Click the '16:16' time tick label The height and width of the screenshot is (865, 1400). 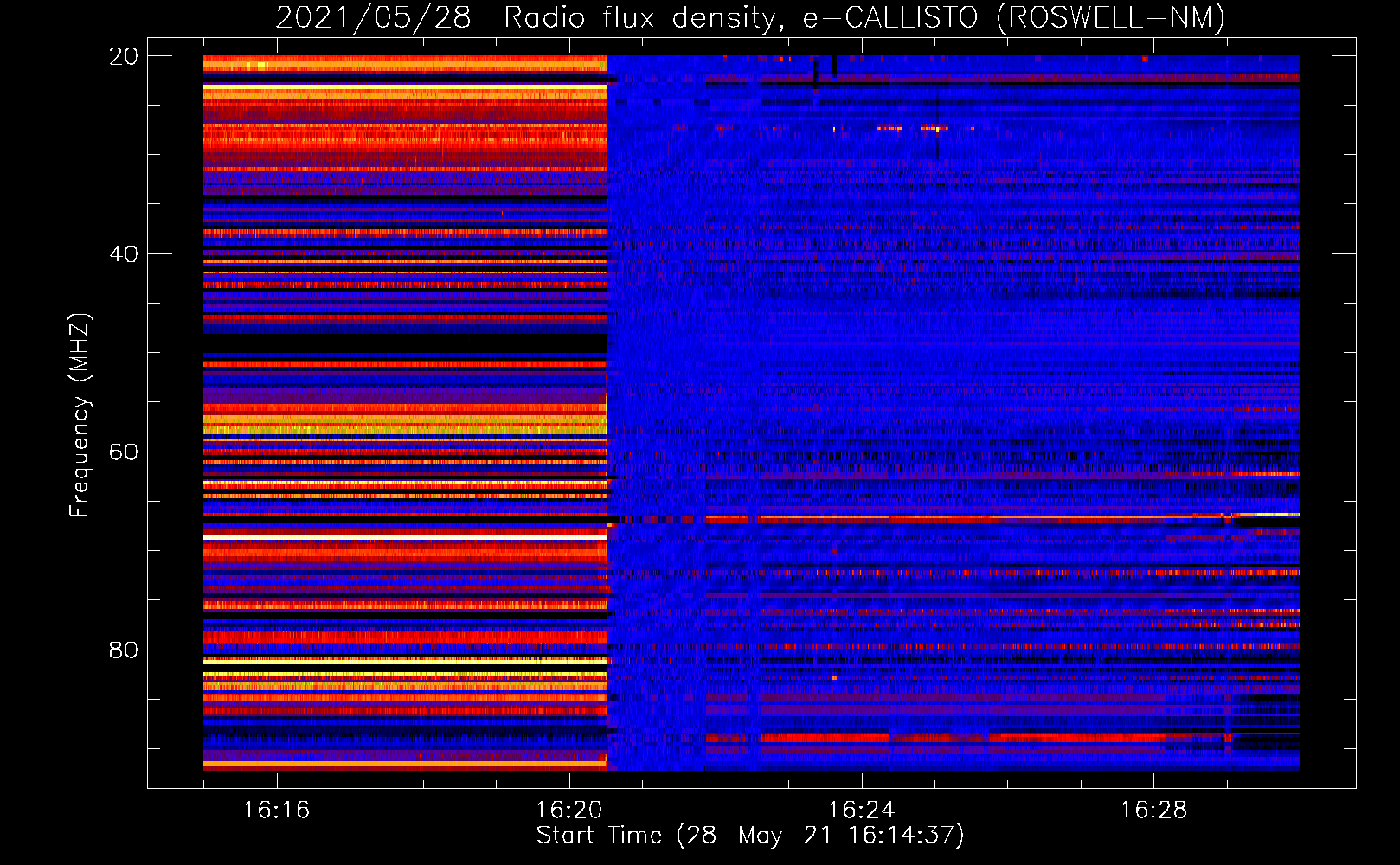point(276,810)
